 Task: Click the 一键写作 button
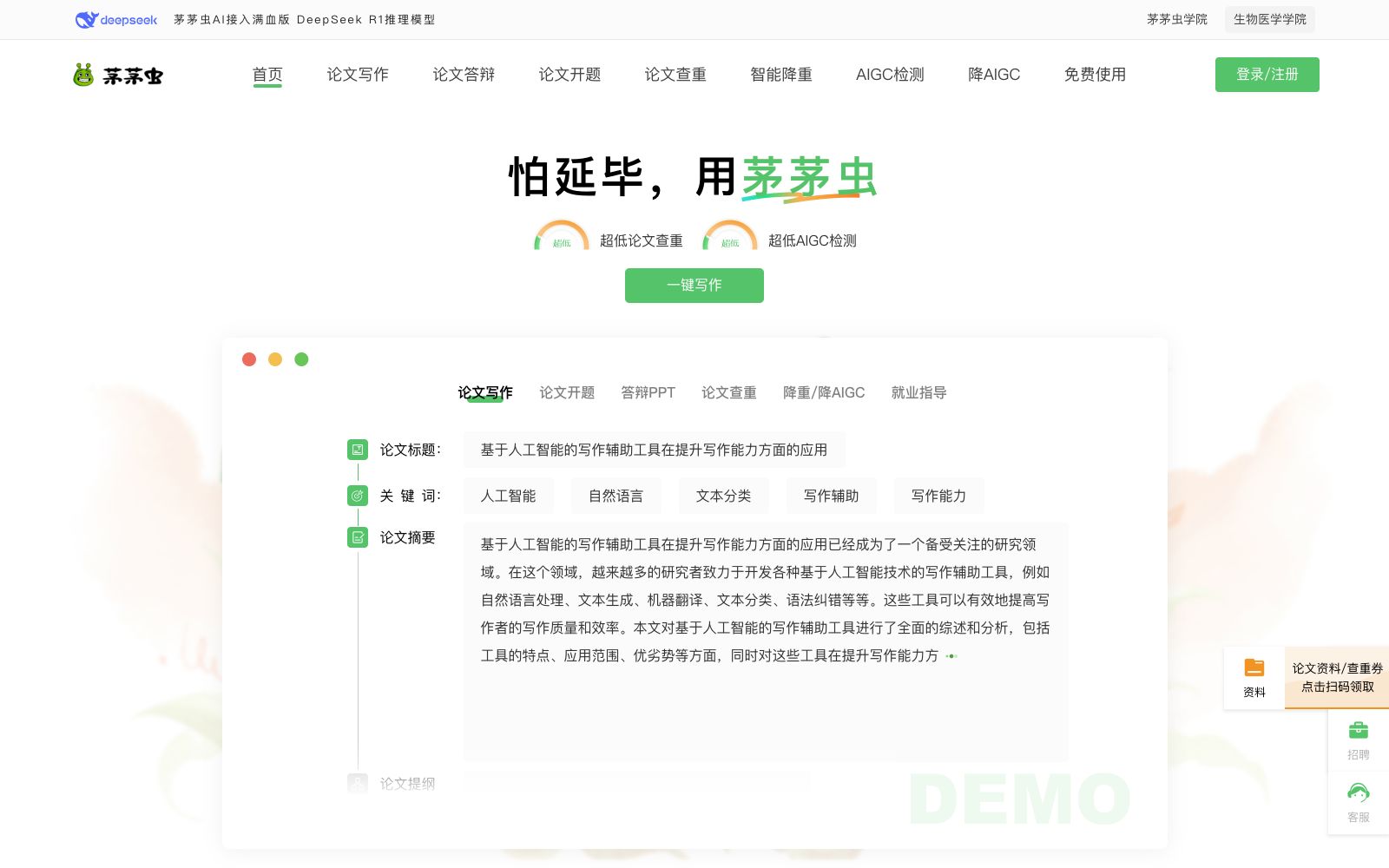694,286
